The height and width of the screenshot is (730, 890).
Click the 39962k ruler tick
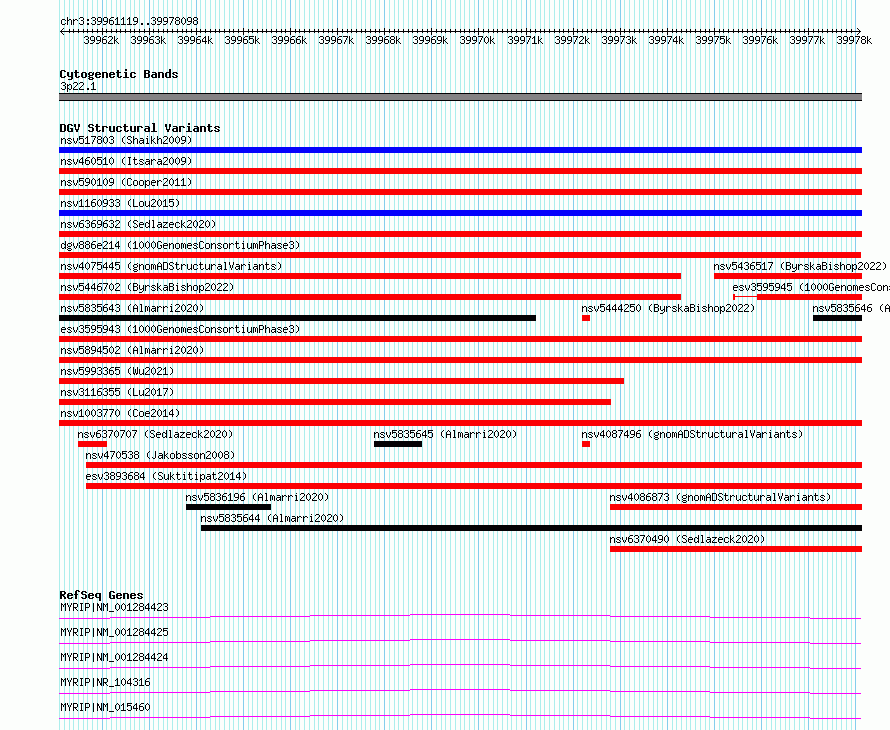[101, 40]
